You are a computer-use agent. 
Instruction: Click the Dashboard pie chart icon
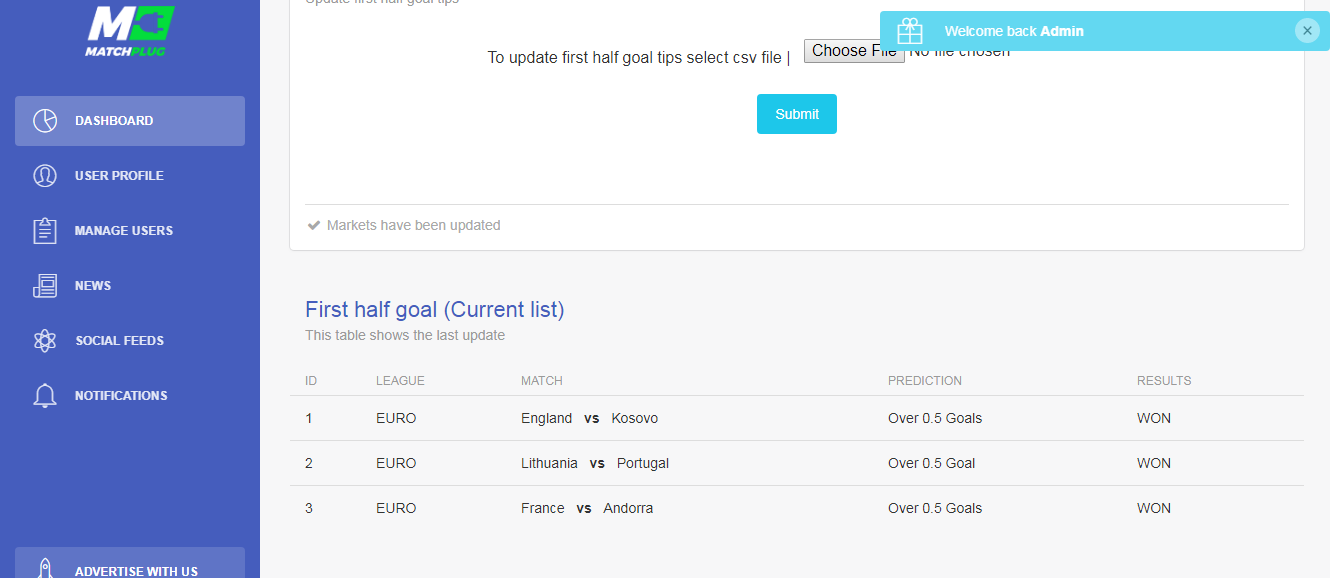coord(45,121)
